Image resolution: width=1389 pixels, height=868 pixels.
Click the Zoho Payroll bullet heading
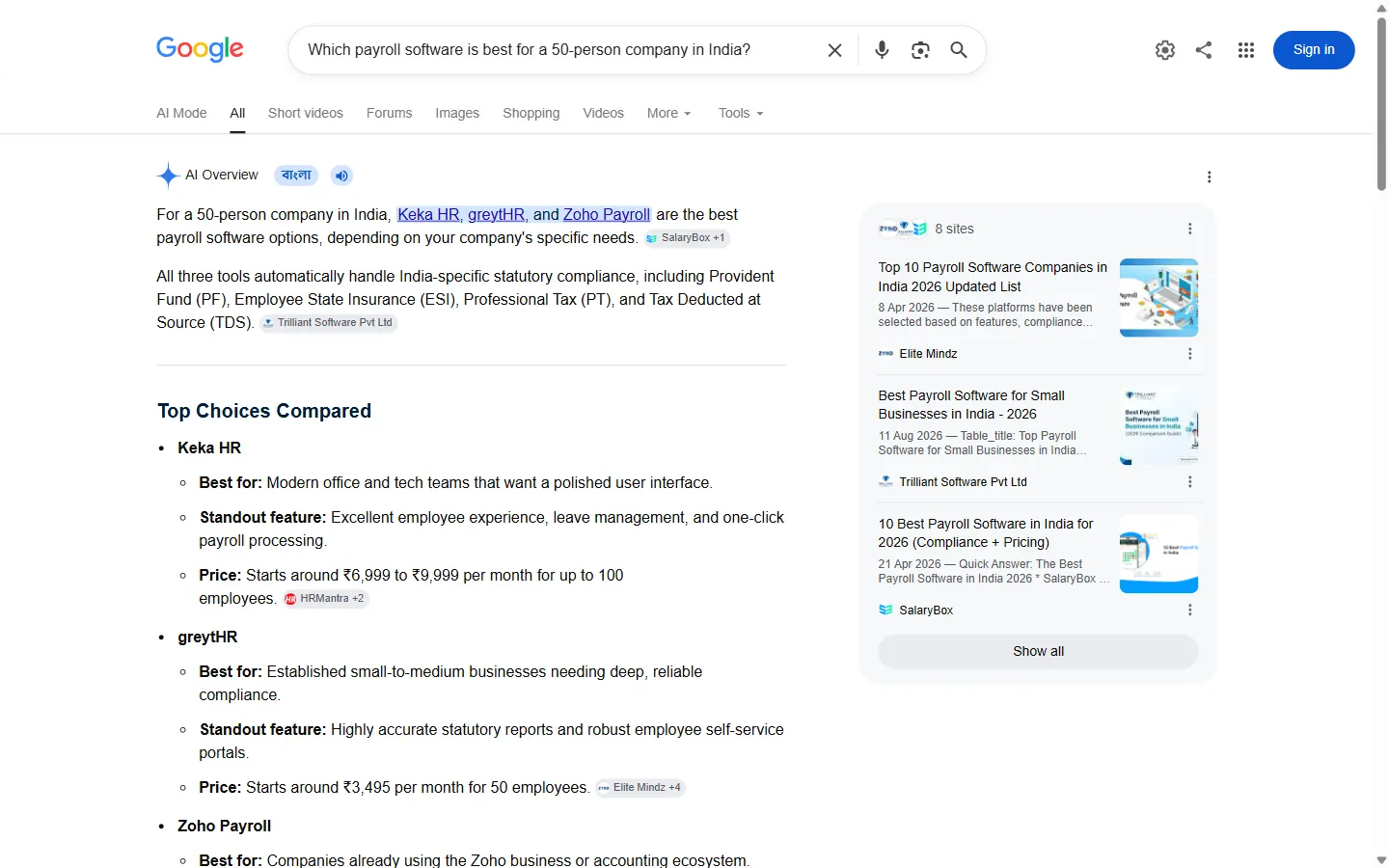[224, 827]
